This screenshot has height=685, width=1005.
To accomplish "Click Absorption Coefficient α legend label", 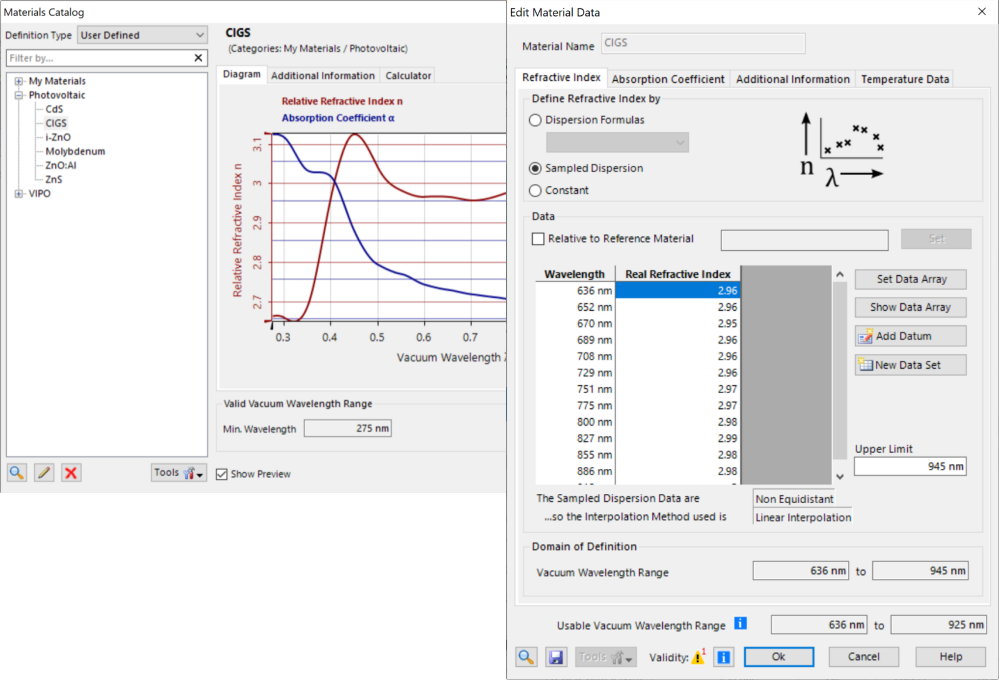I will click(x=338, y=119).
